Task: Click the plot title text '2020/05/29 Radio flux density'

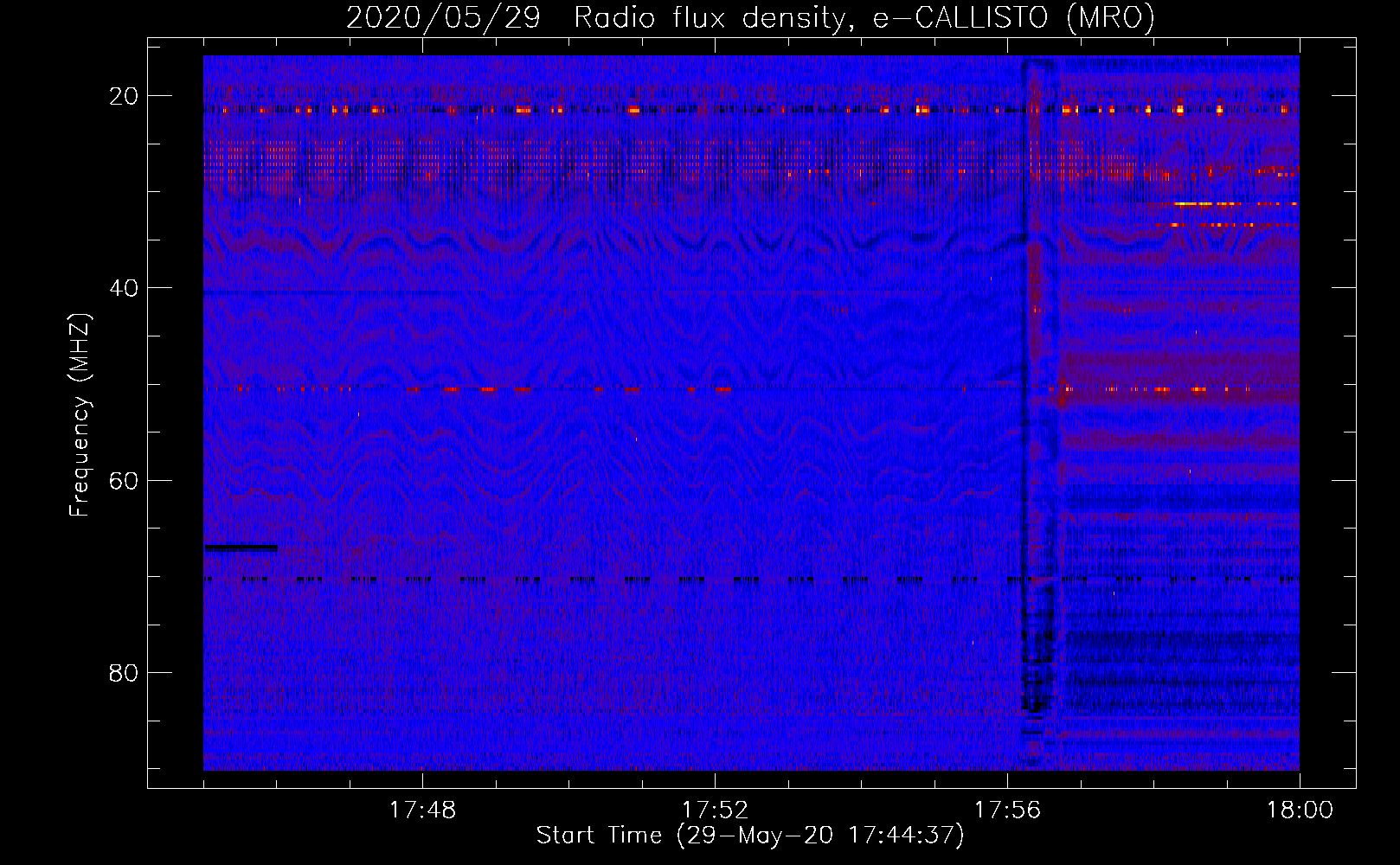Action: (x=594, y=18)
